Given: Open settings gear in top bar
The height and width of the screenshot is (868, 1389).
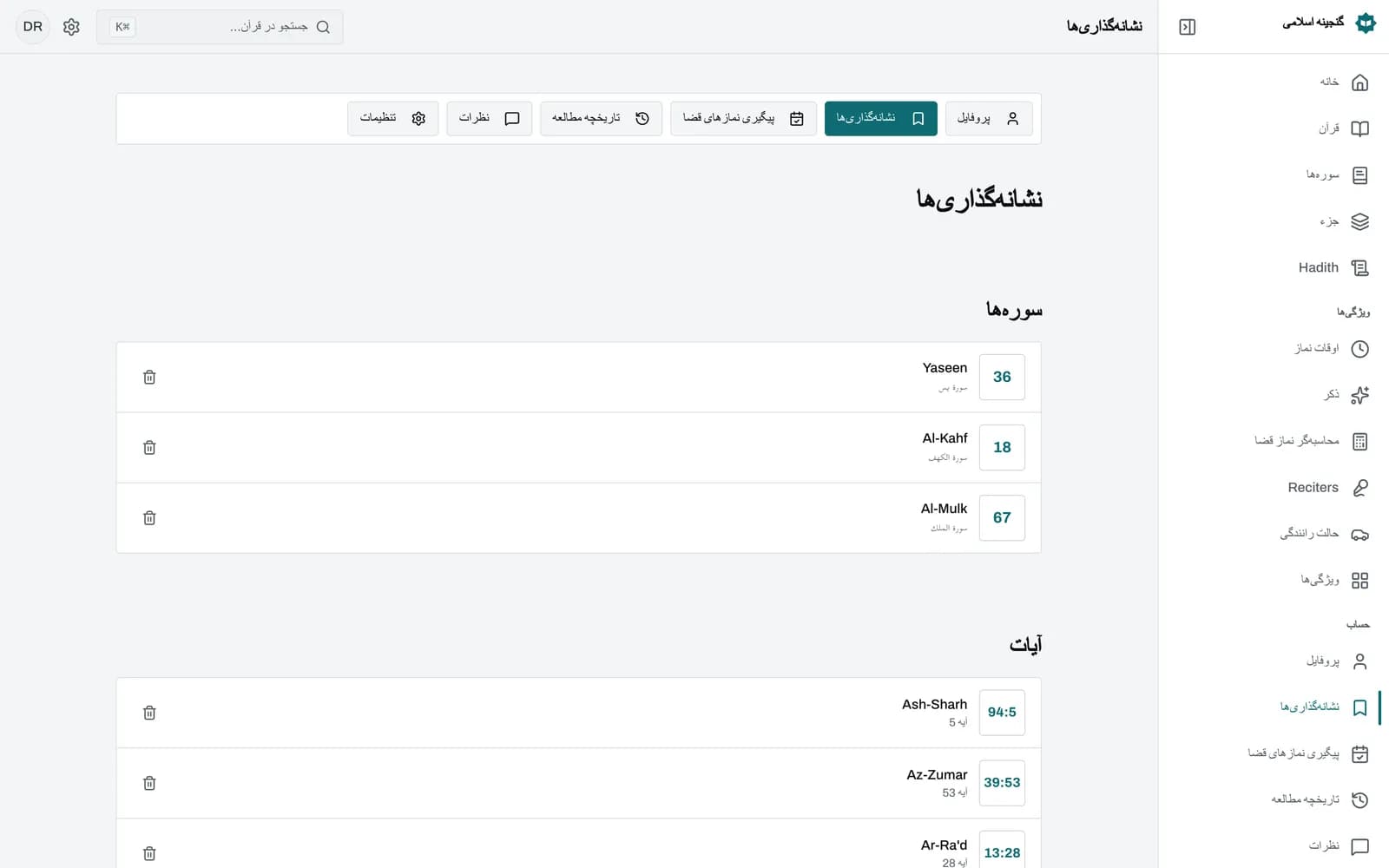Looking at the screenshot, I should (71, 27).
